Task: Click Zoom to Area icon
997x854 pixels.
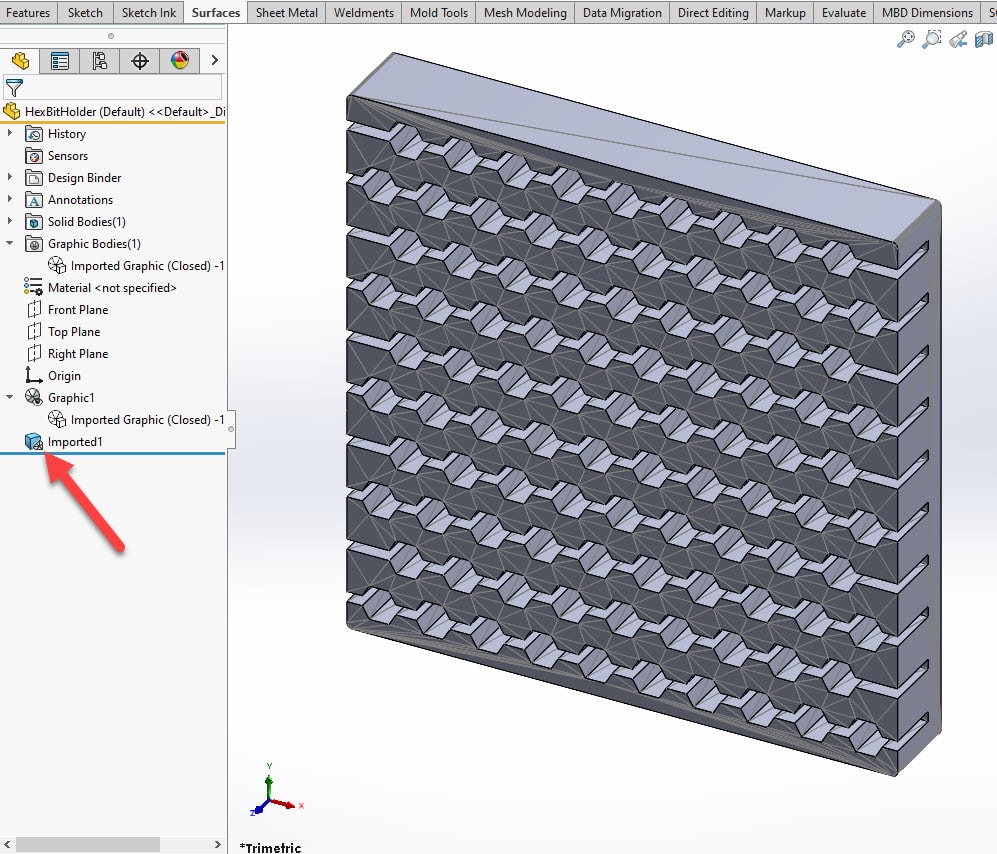Action: pos(932,39)
